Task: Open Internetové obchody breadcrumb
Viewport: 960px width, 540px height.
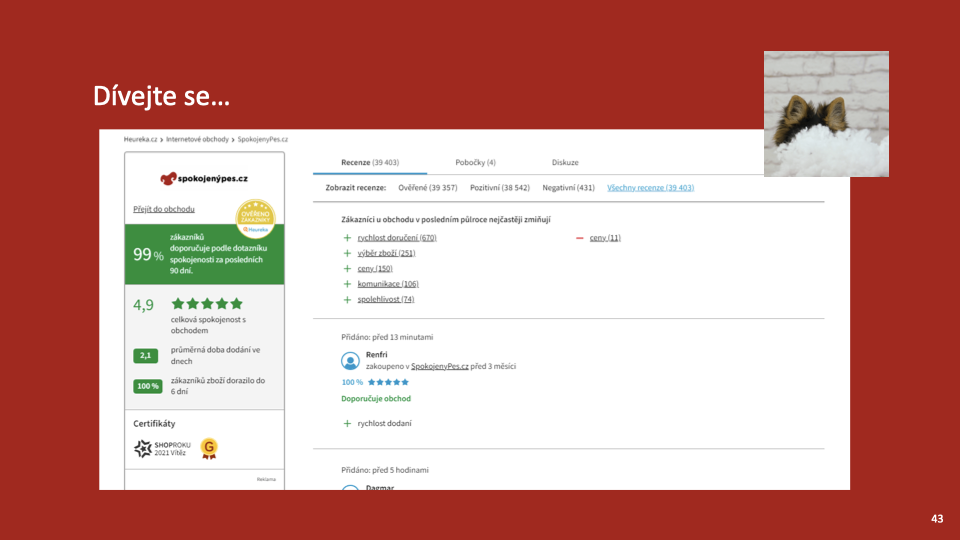Action: (197, 140)
